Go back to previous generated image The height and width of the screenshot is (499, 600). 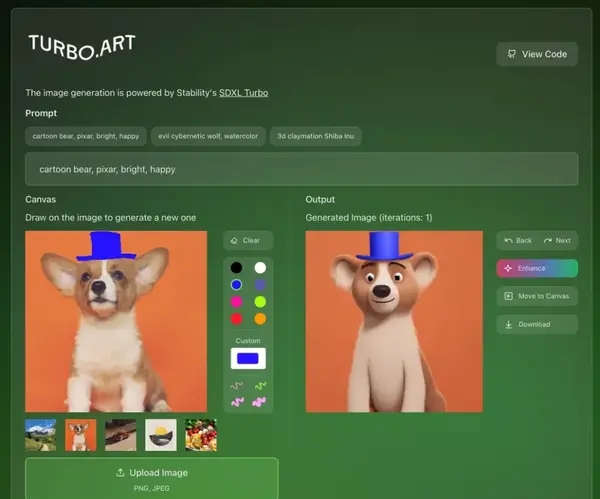(518, 240)
